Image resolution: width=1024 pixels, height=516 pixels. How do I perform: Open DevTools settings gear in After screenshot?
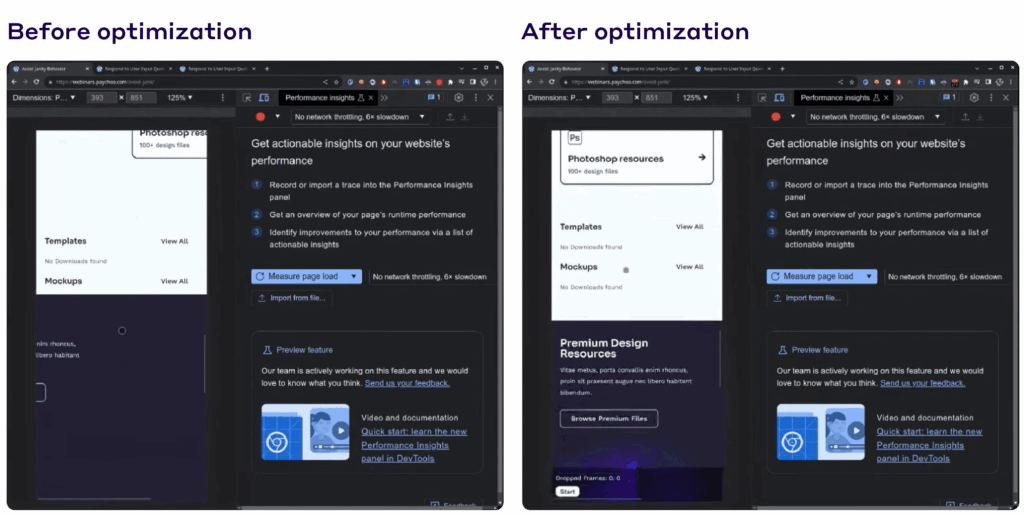point(974,97)
